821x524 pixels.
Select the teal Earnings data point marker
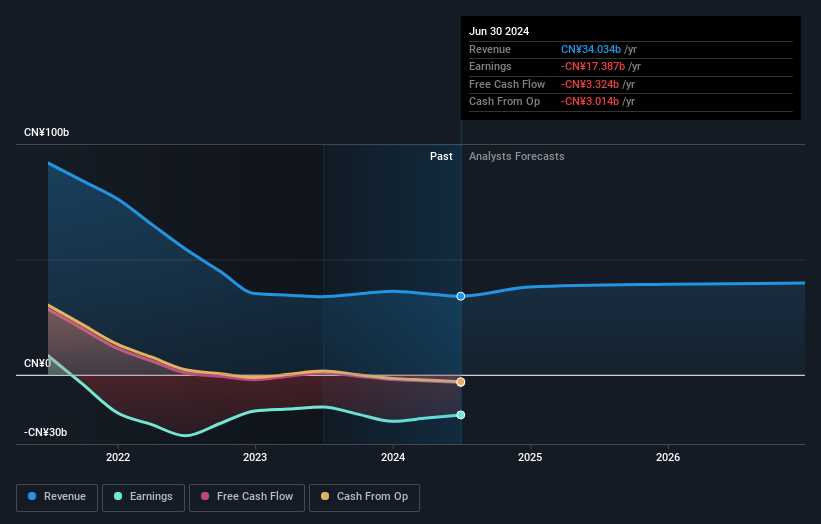click(x=461, y=415)
